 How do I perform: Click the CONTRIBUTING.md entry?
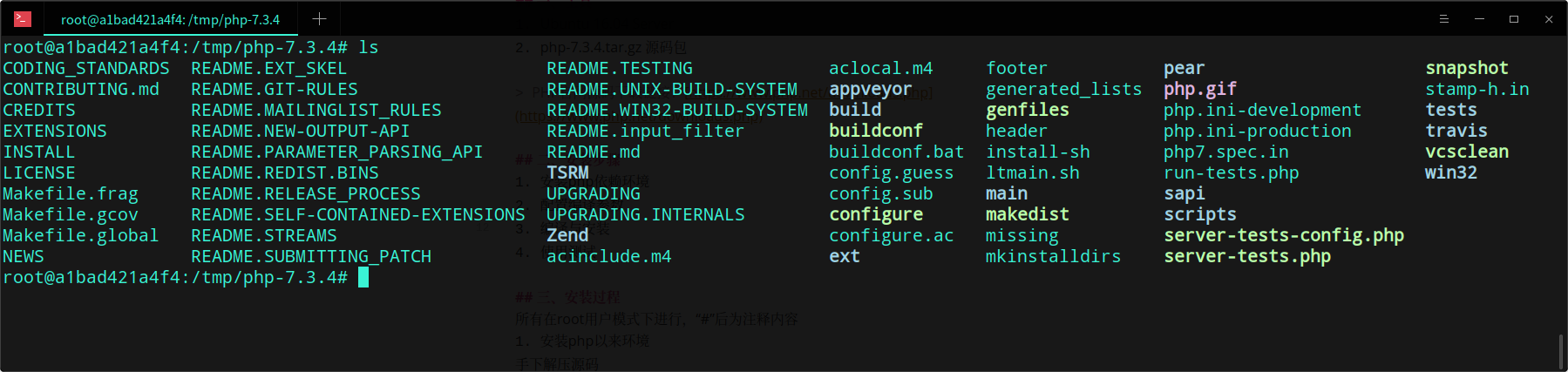(x=80, y=89)
